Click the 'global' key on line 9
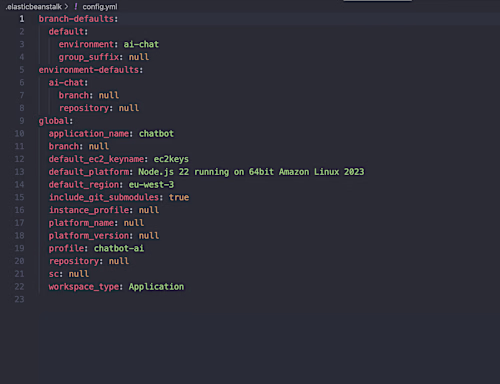The width and height of the screenshot is (500, 384). click(54, 121)
